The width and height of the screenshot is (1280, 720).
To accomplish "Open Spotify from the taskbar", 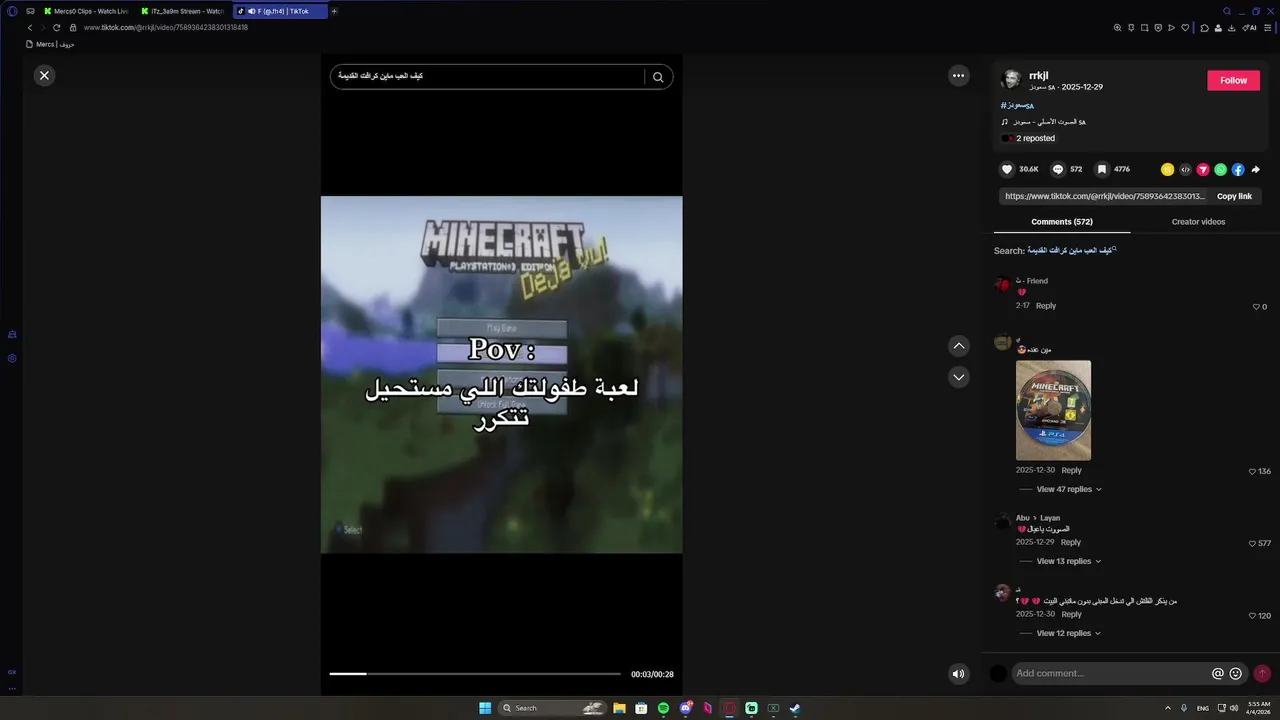I will 663,708.
